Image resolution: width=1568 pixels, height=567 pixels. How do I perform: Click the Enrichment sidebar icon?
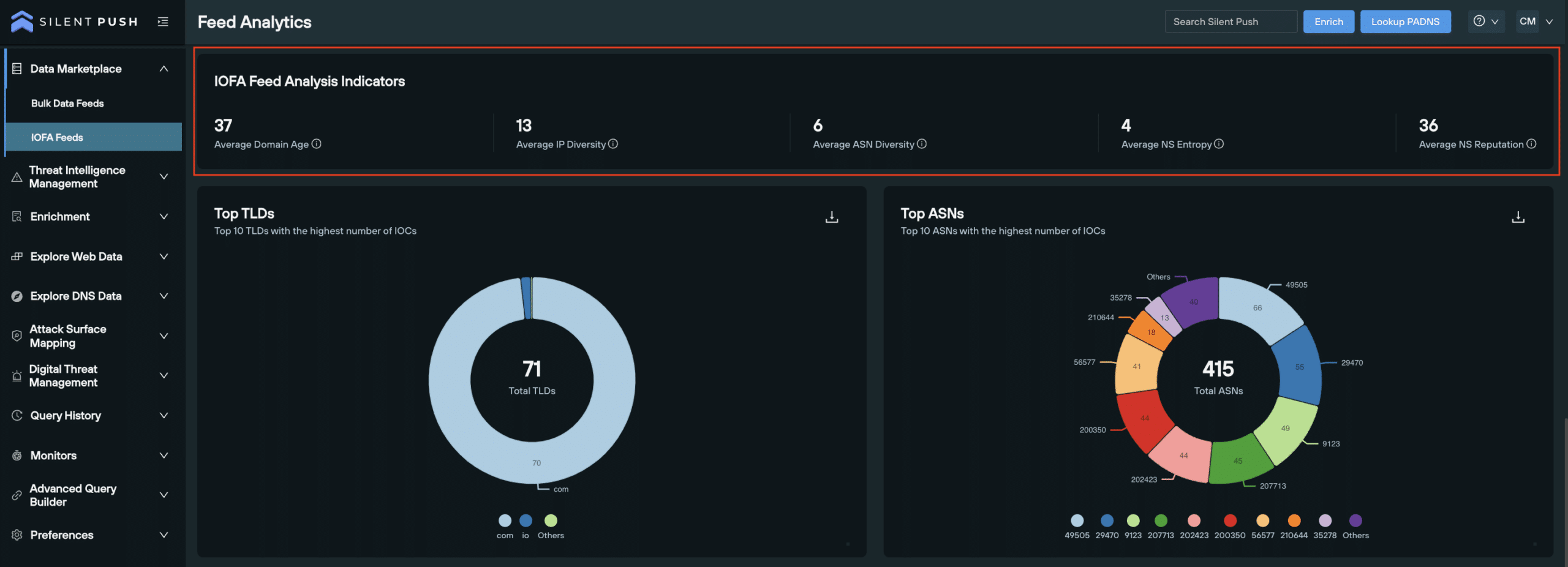point(17,216)
